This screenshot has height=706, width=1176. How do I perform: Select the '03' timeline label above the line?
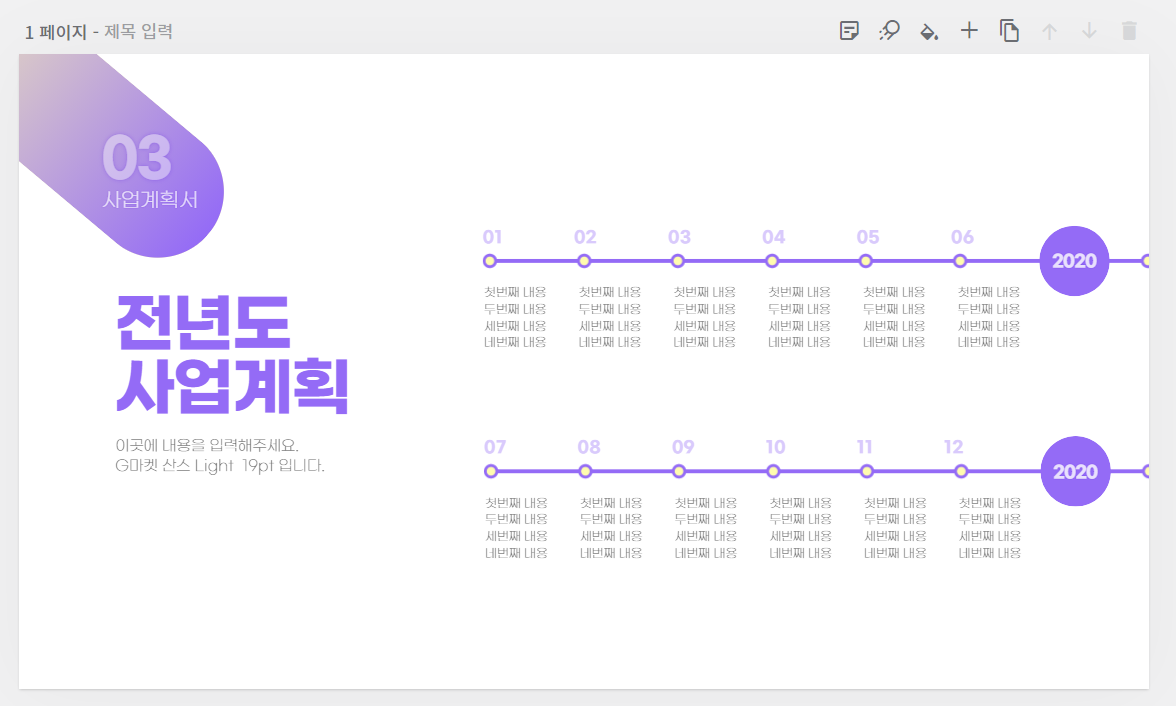[x=679, y=237]
